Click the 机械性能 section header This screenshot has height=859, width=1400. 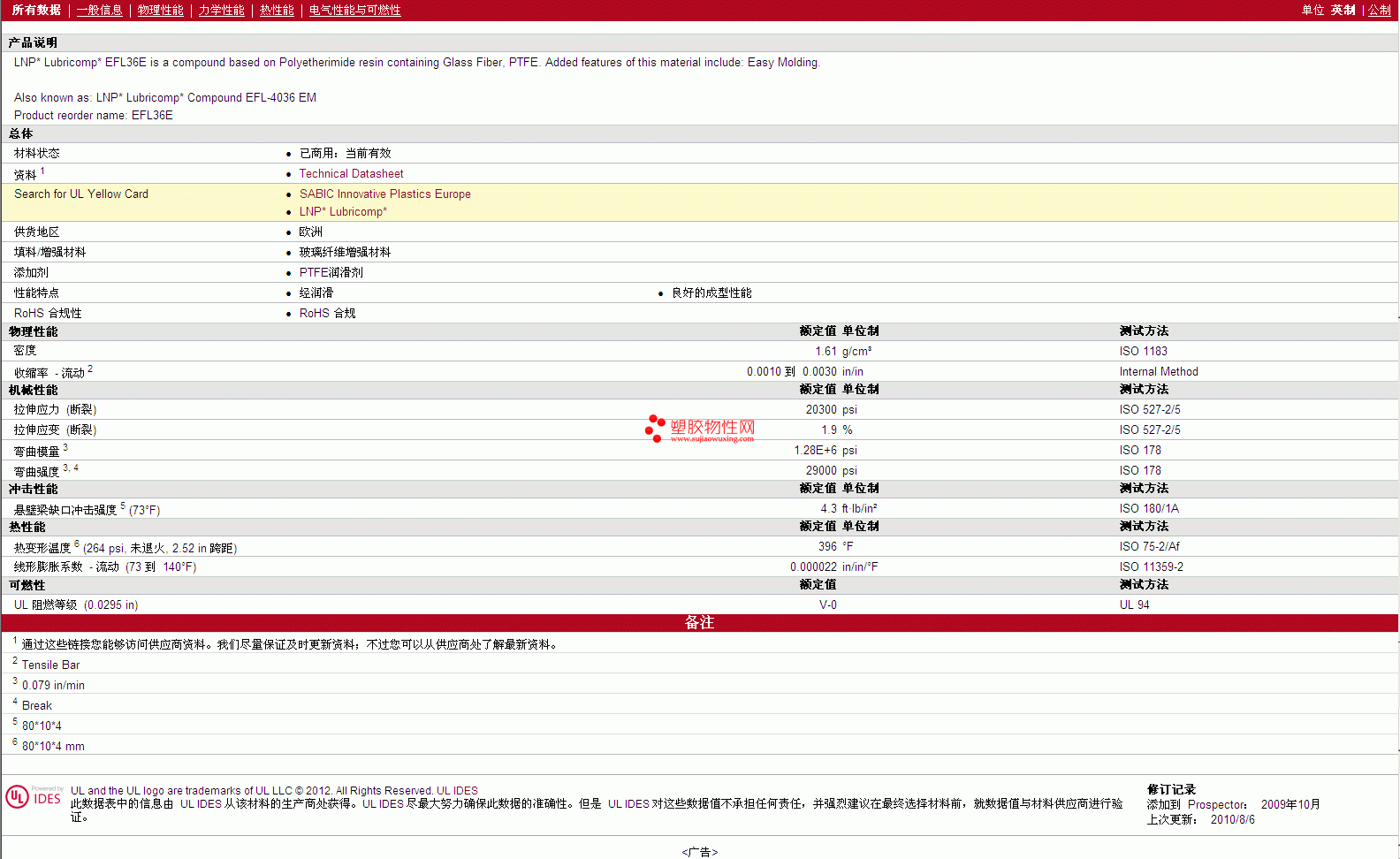pyautogui.click(x=33, y=391)
